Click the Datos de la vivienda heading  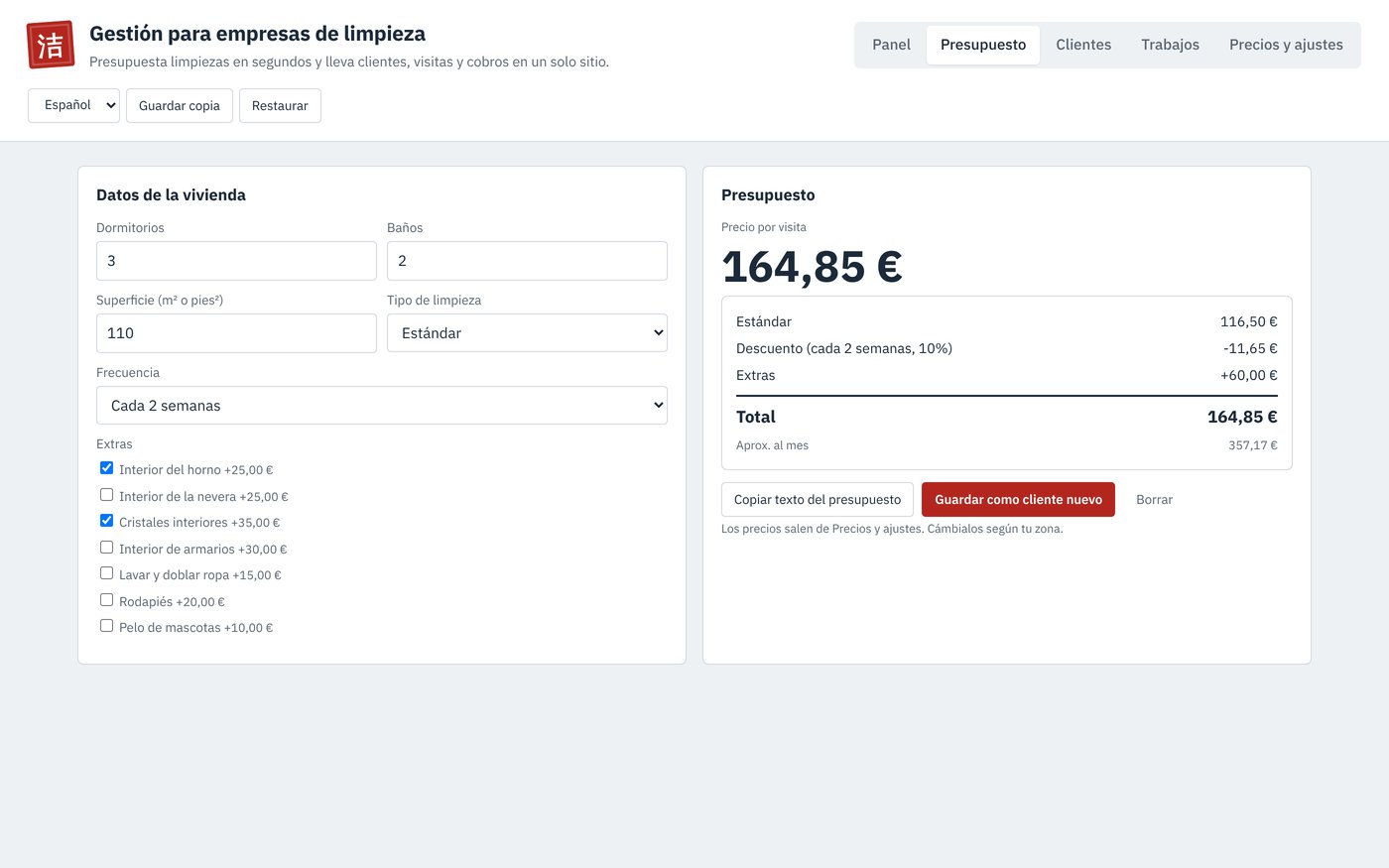point(171,195)
